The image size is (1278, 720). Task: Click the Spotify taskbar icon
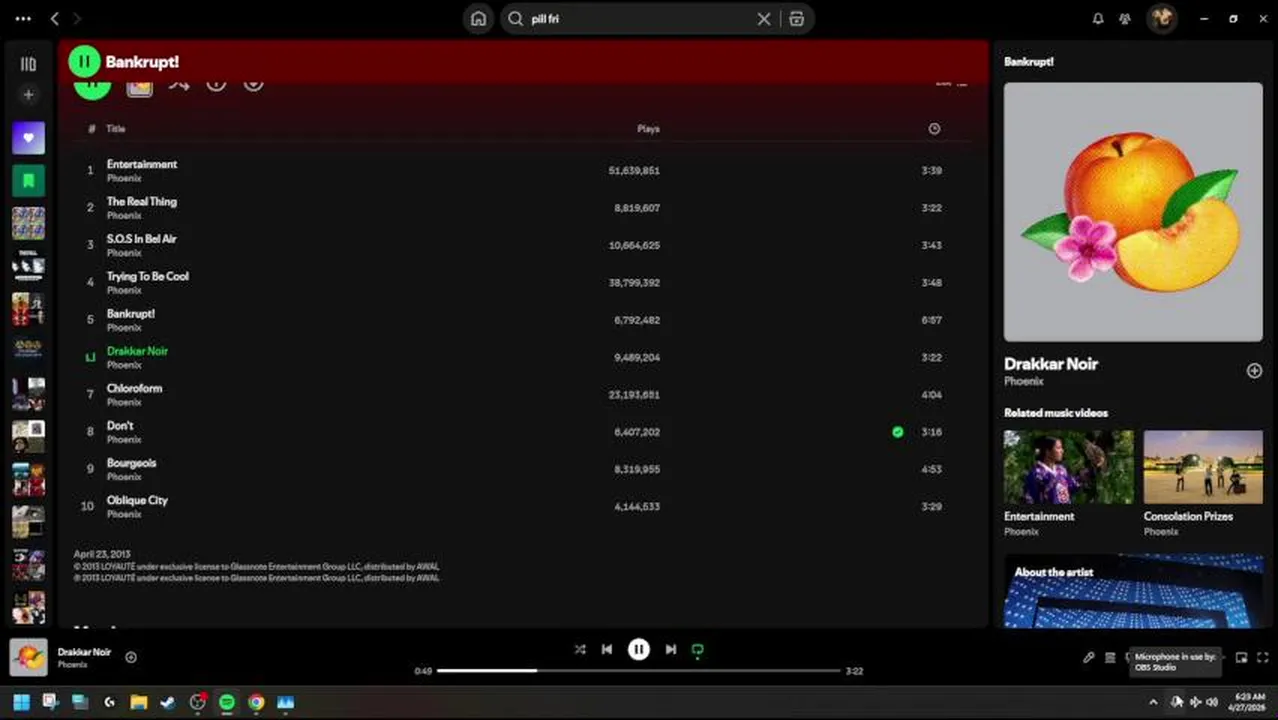227,702
